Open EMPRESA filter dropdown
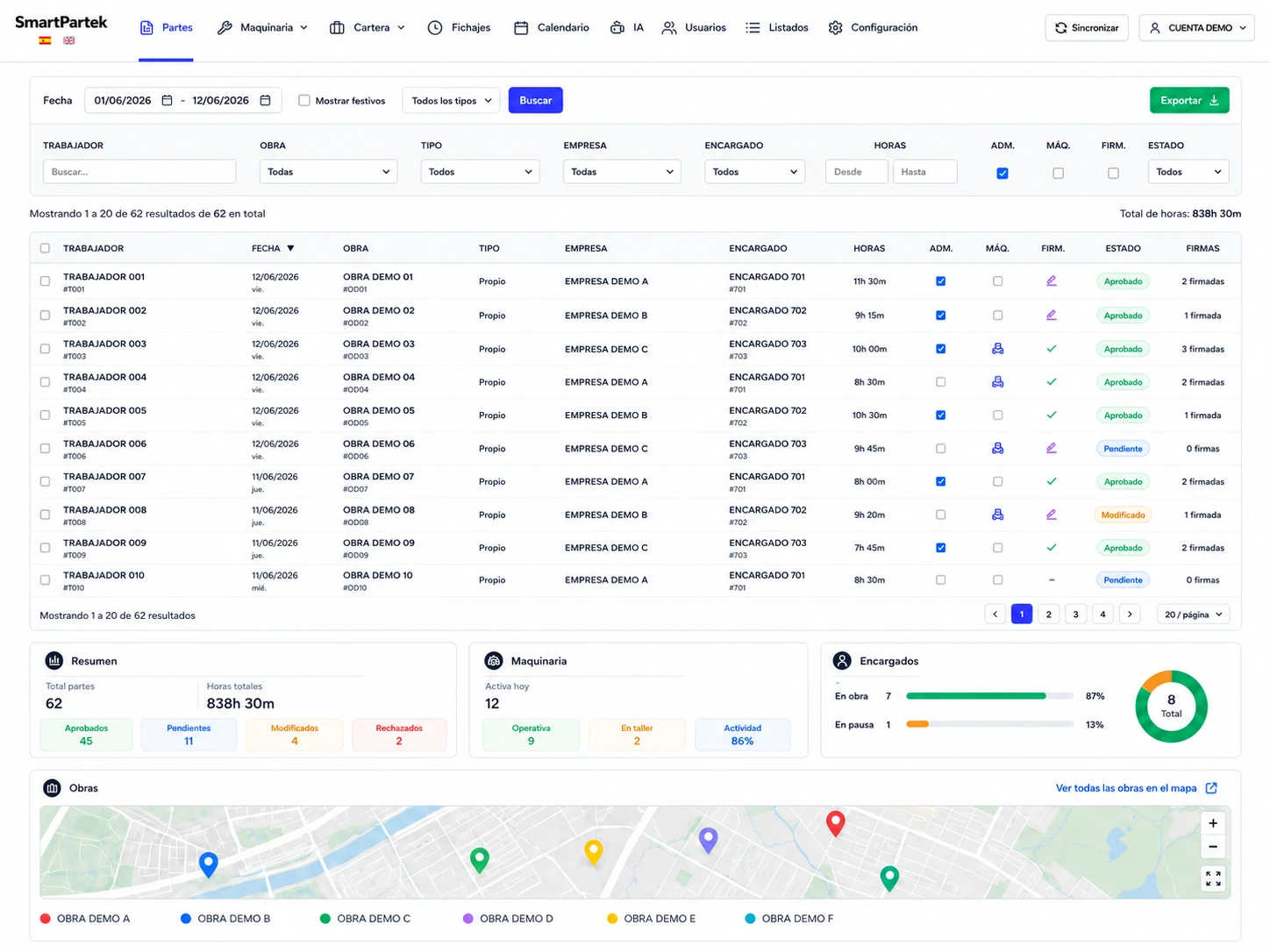The width and height of the screenshot is (1270, 952). coord(622,172)
